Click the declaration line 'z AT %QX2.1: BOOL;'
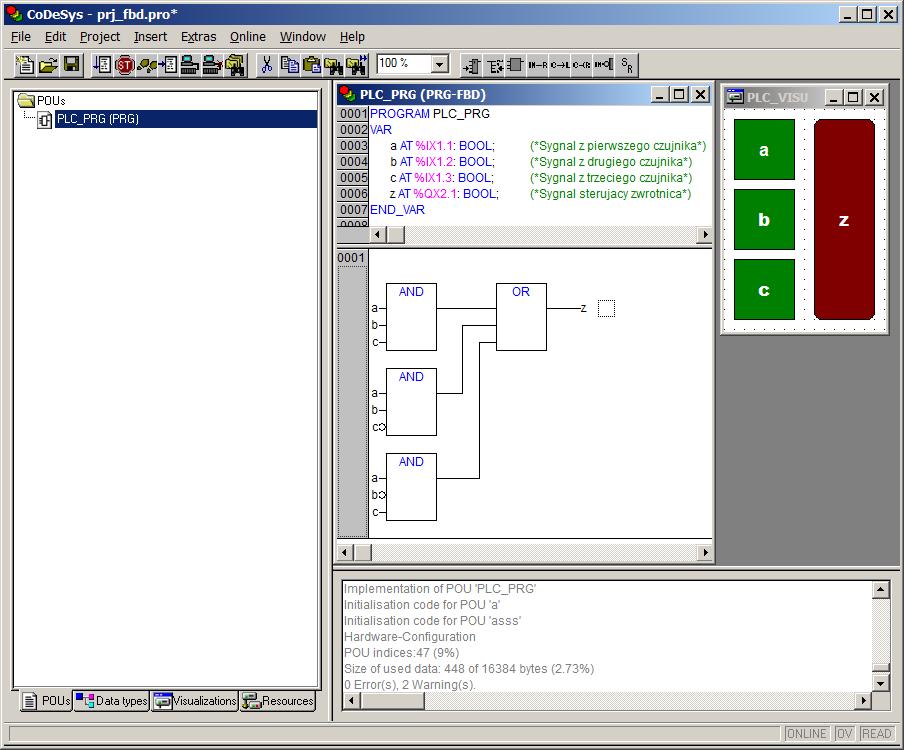 [x=444, y=194]
